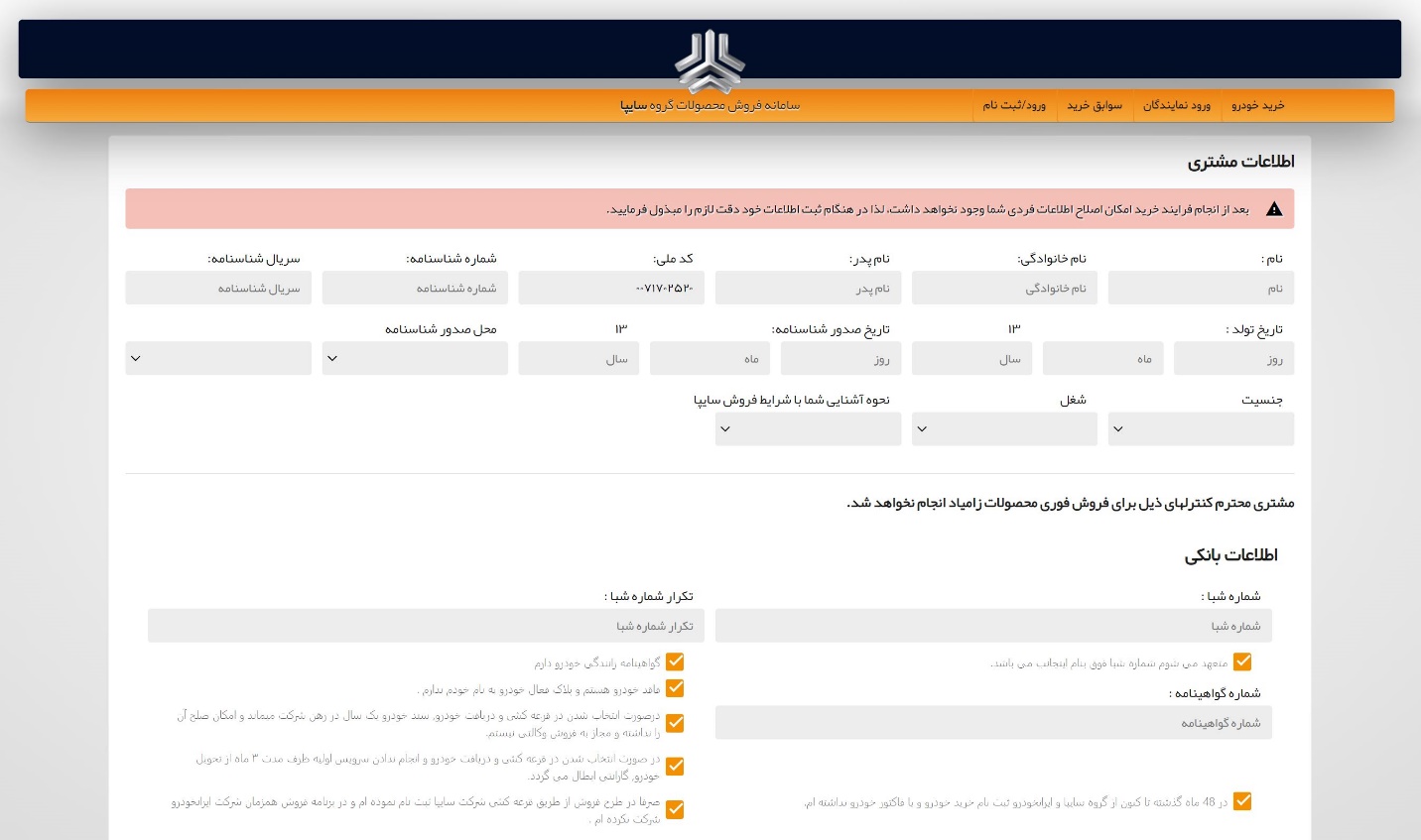
Task: Go to the سوابق خرید menu item
Action: pos(1095,105)
